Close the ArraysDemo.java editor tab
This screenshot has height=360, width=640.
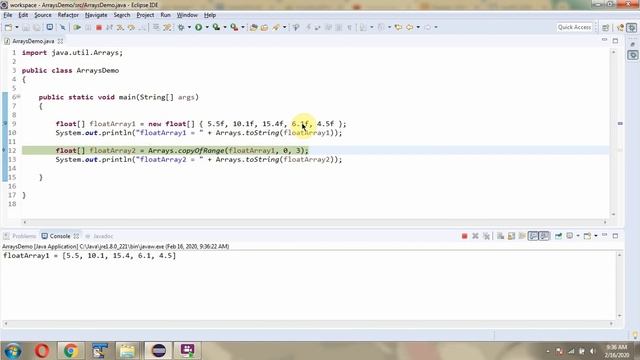pos(60,41)
